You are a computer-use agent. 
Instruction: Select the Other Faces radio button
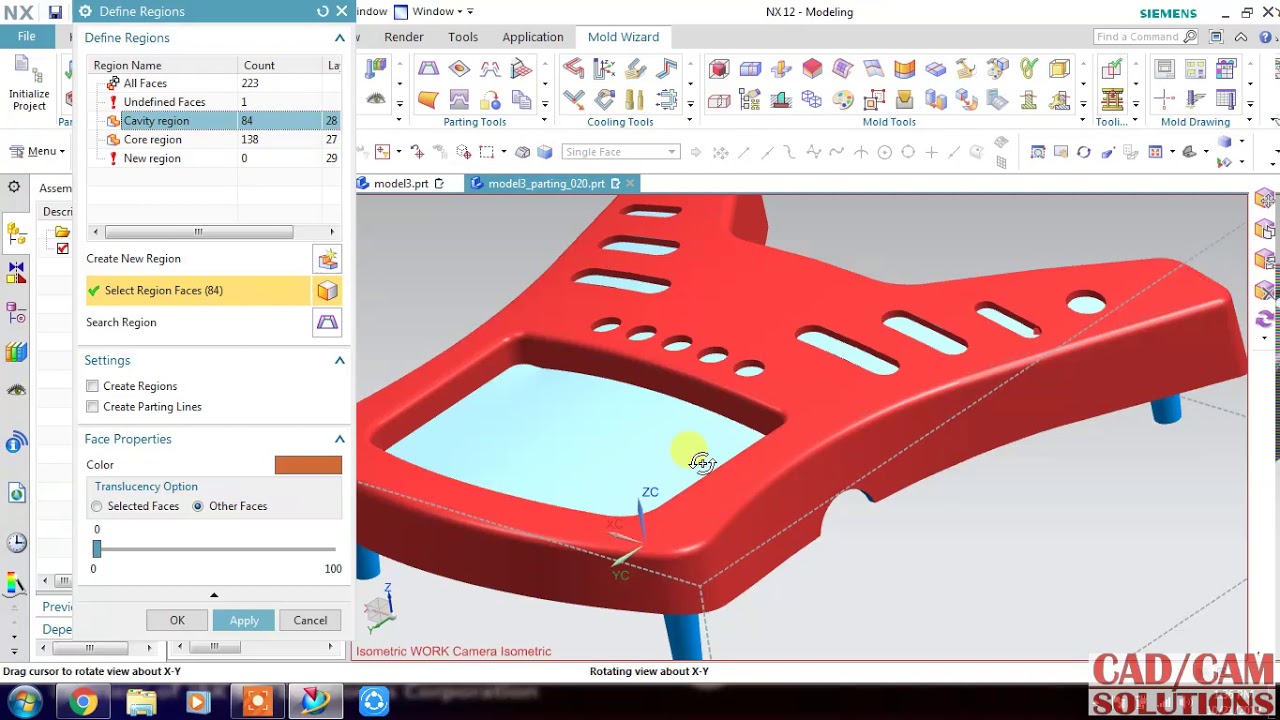tap(198, 507)
